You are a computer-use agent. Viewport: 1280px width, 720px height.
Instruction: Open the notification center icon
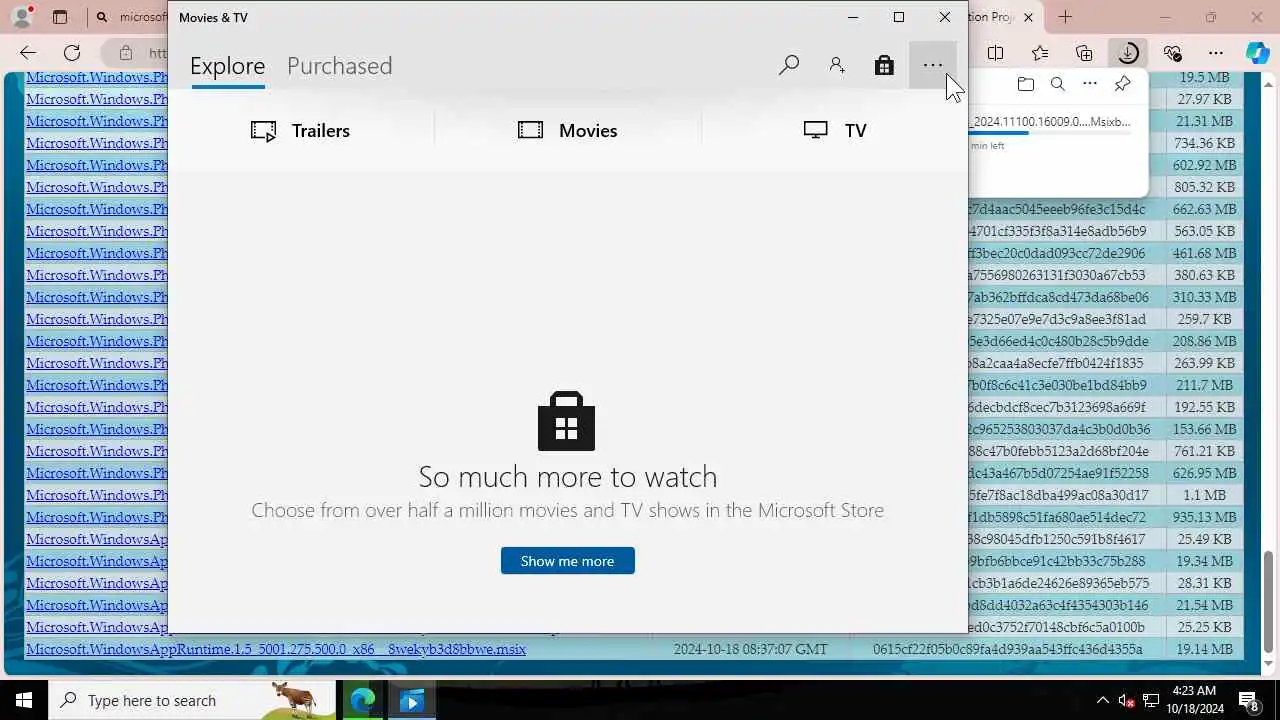click(1249, 700)
